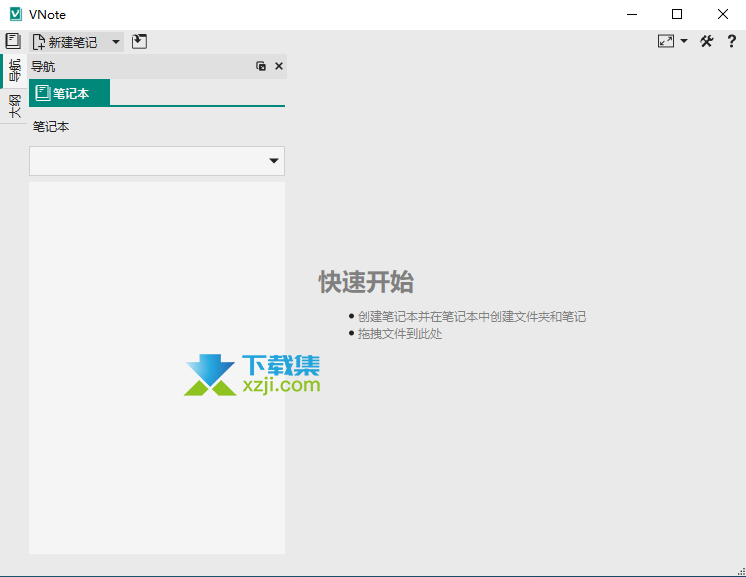Switch to the 导航 vertical side tab

point(14,70)
